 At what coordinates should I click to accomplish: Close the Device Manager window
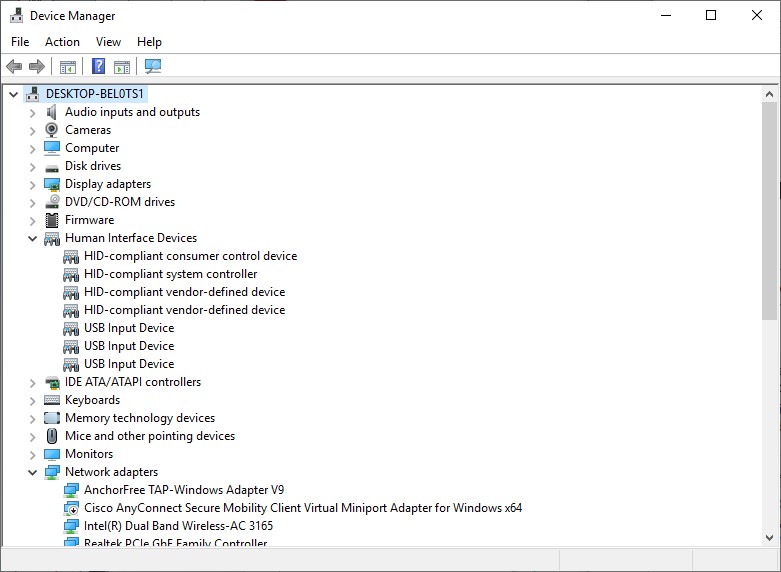(757, 15)
